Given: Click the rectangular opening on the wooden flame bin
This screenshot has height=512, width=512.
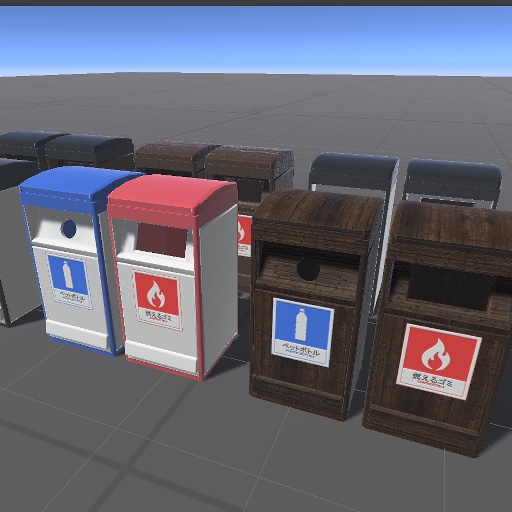Looking at the screenshot, I should pyautogui.click(x=450, y=288).
